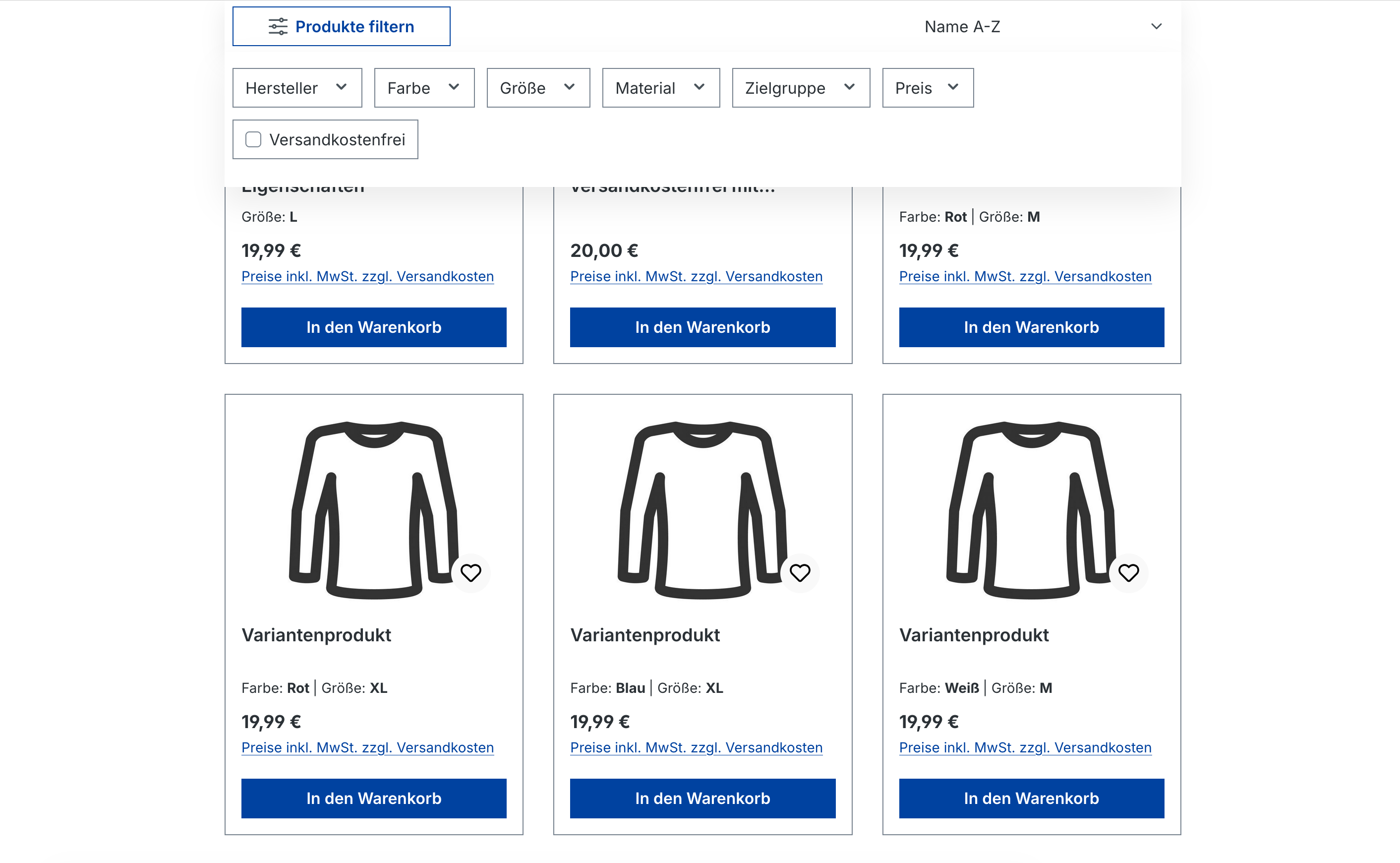This screenshot has height=863, width=1400.
Task: Select the 19,99 € price of the Blau XL product
Action: [x=599, y=722]
